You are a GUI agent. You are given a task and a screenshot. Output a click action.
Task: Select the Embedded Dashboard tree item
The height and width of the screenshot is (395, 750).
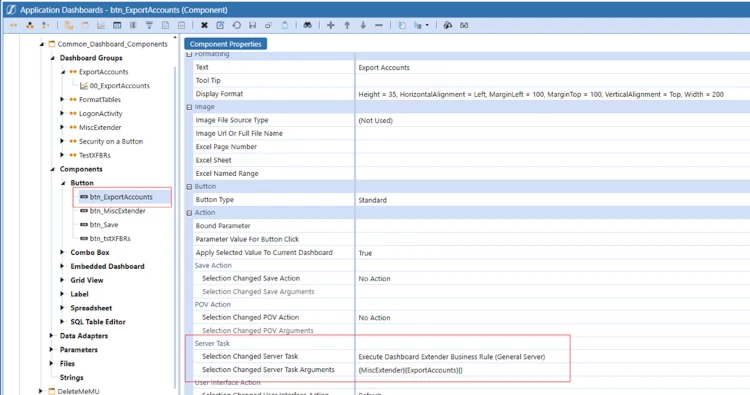point(107,266)
